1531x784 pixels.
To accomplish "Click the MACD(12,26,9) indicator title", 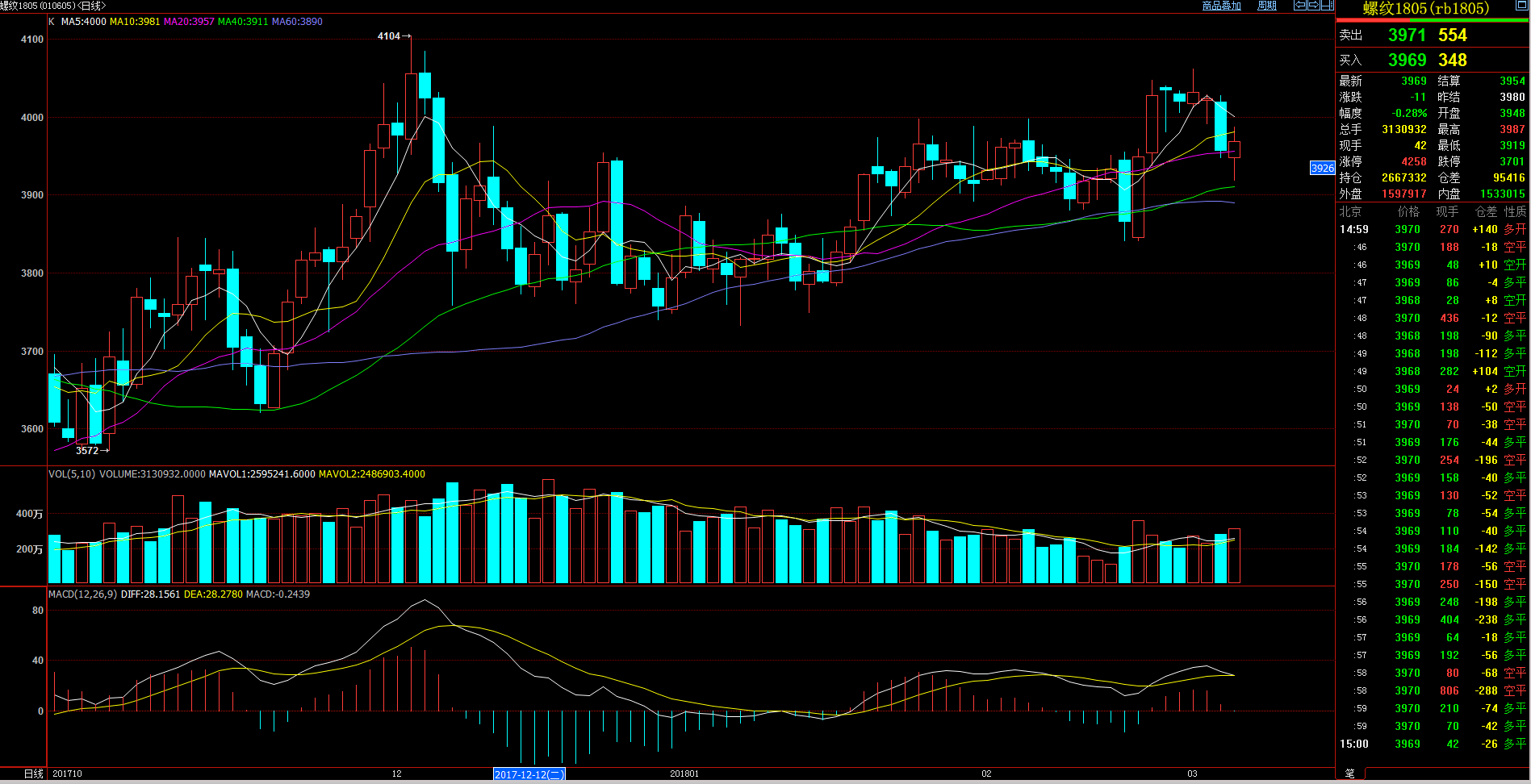I will 82,594.
